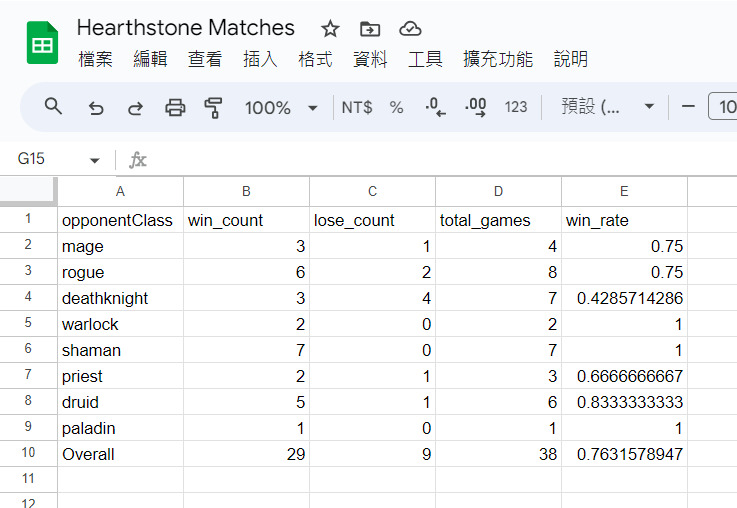Click the total_games header cell

[x=498, y=219]
